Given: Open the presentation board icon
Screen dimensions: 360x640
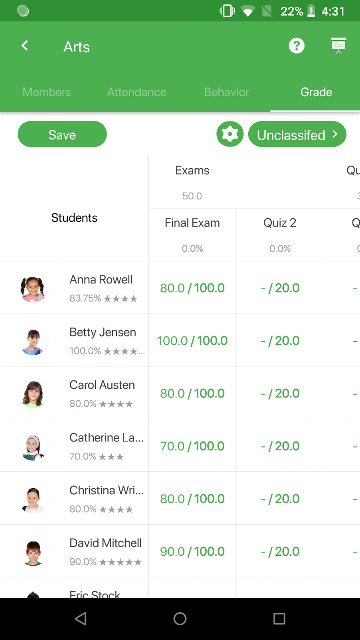Looking at the screenshot, I should tap(338, 46).
